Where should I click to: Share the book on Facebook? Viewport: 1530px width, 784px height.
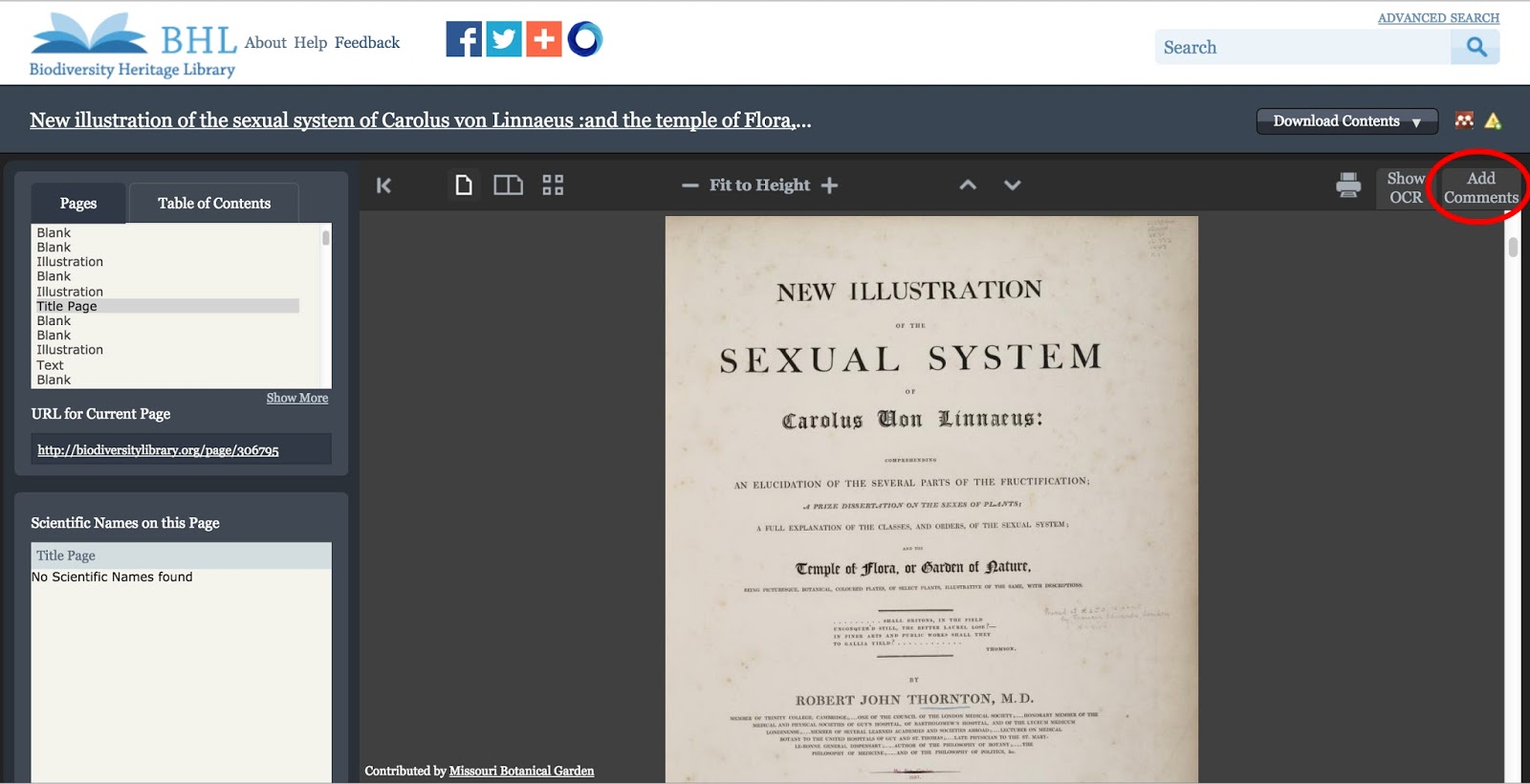[464, 39]
